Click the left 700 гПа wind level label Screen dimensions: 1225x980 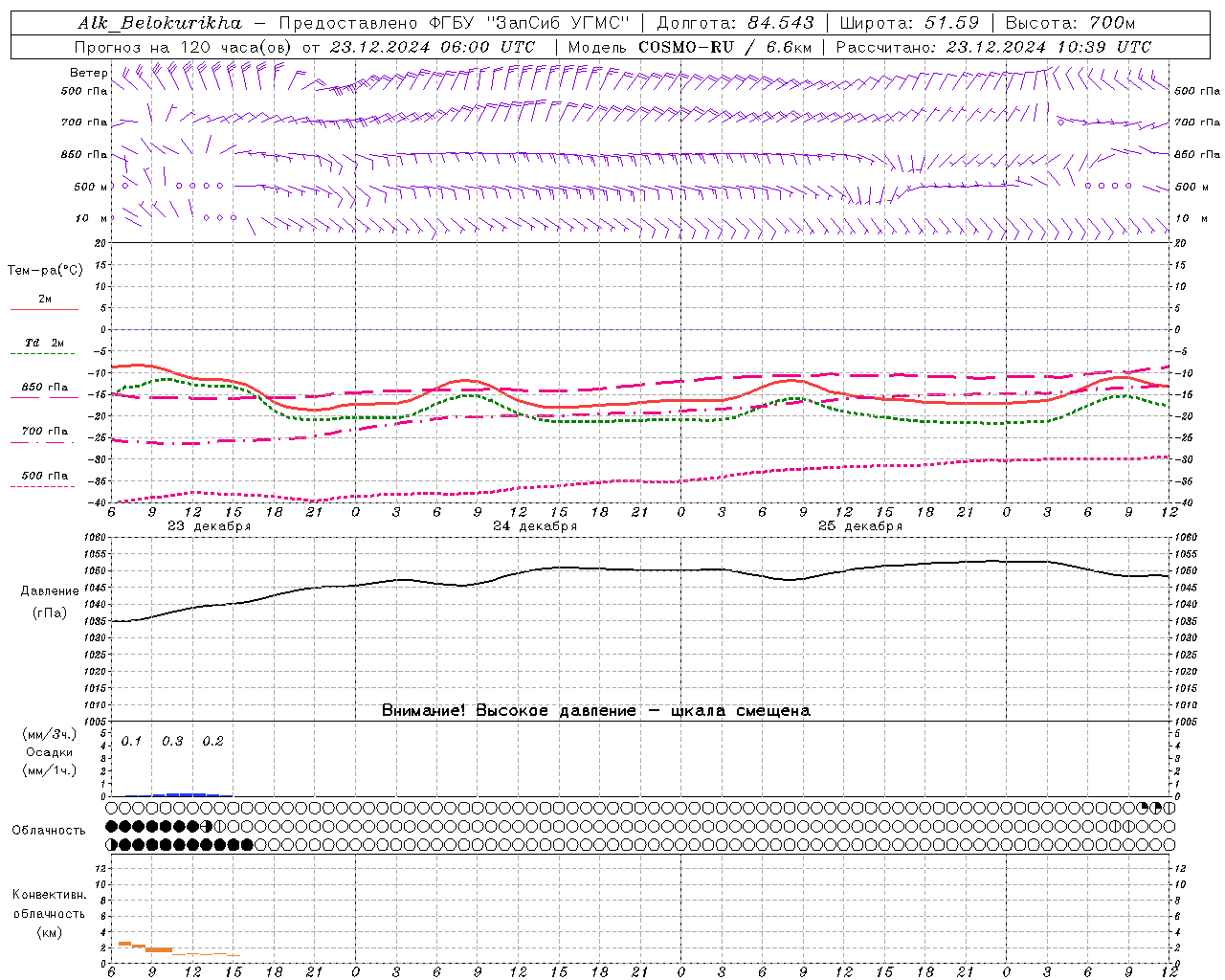(83, 122)
